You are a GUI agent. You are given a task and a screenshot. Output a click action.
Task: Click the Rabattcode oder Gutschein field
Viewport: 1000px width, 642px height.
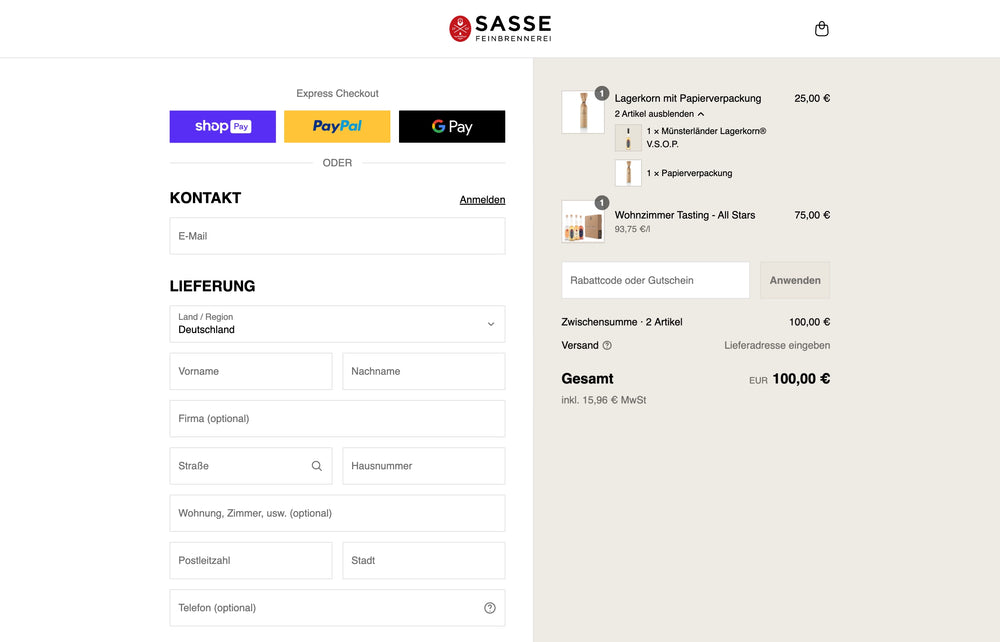(655, 280)
